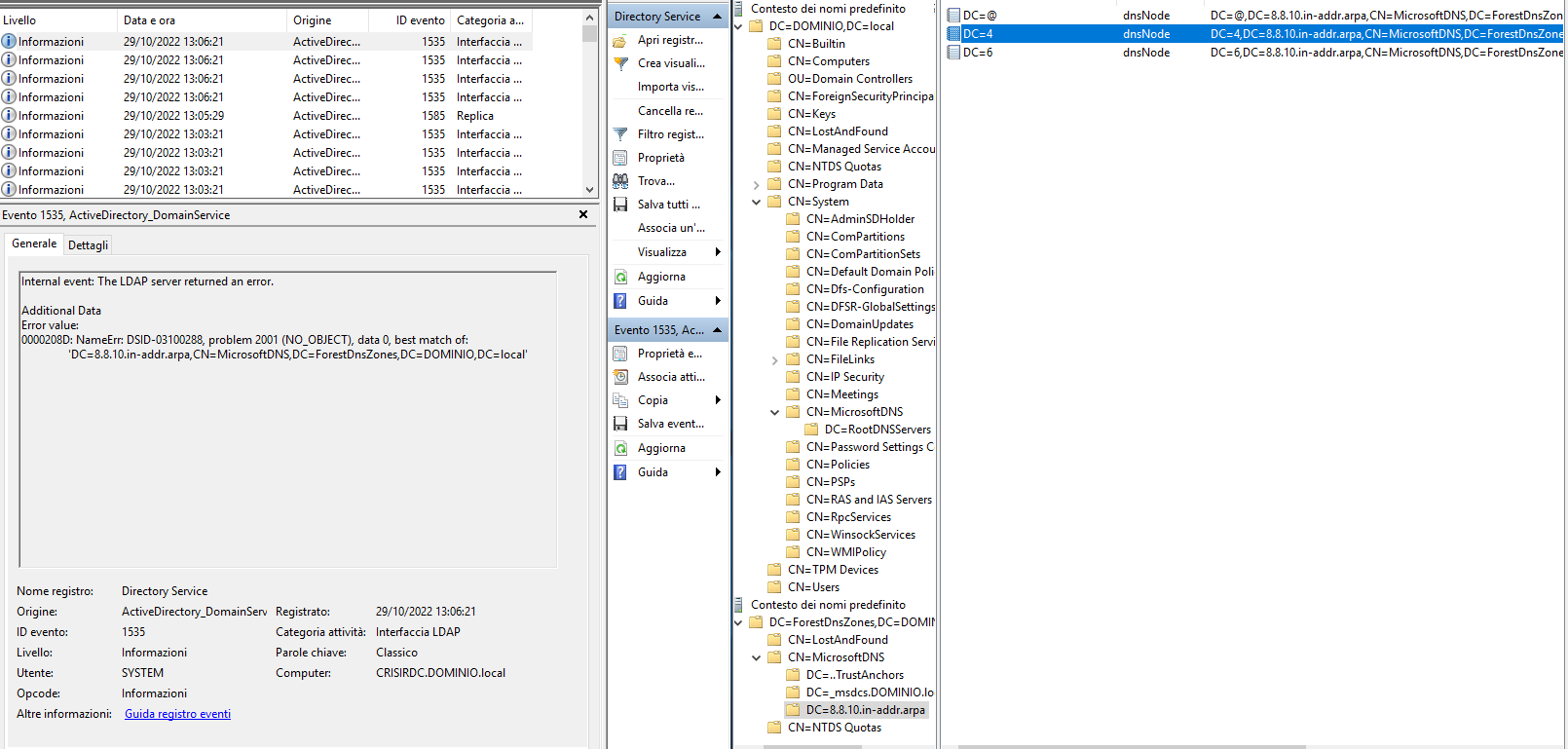The height and width of the screenshot is (749, 1568).
Task: Click the event list scroll up arrow
Action: (589, 18)
